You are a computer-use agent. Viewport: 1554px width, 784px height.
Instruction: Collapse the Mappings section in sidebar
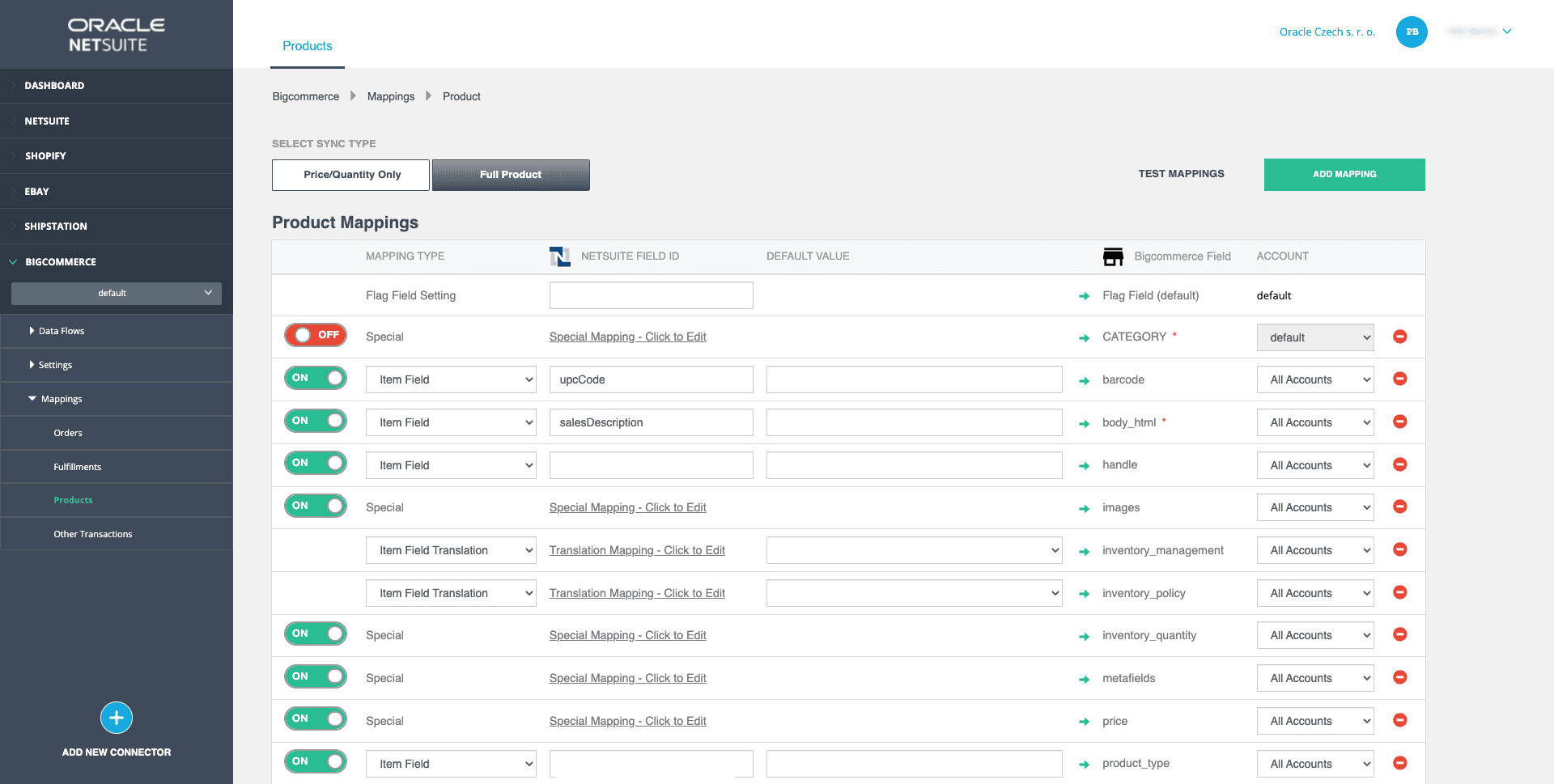tap(117, 399)
